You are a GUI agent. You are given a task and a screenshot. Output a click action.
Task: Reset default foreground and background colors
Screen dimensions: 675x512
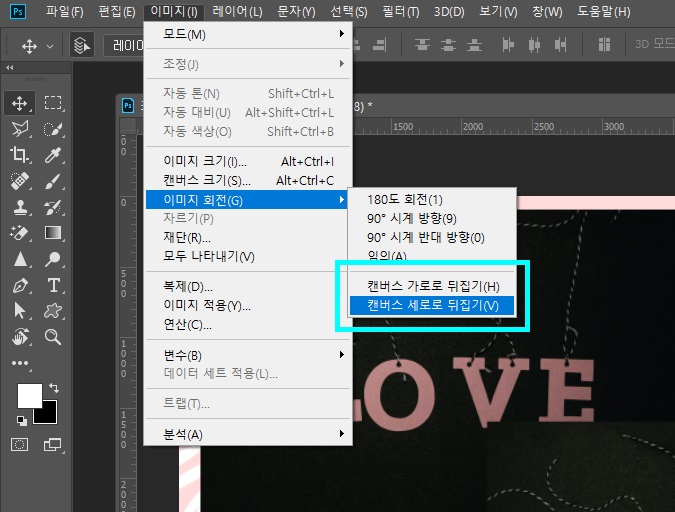(22, 420)
